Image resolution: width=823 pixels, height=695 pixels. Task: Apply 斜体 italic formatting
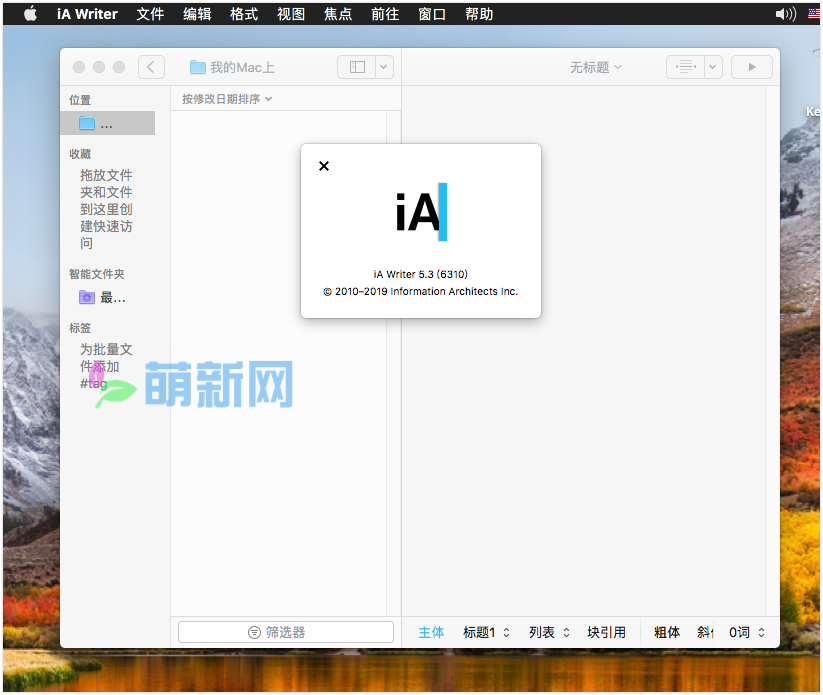pyautogui.click(x=705, y=632)
